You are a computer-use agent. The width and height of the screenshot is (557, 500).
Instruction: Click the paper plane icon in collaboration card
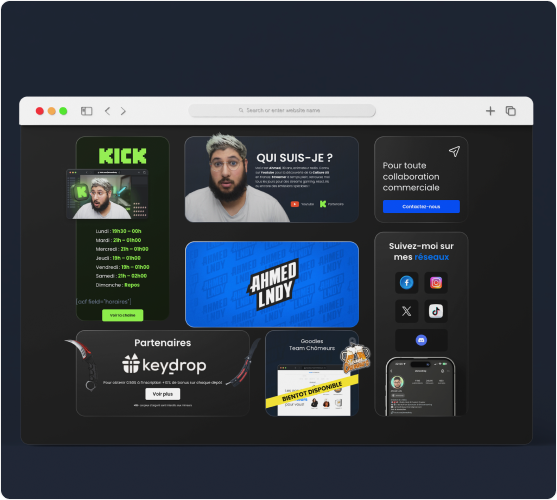(454, 151)
